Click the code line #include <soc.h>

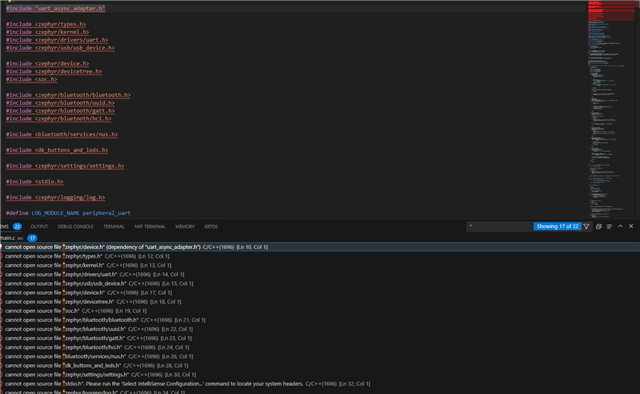pos(31,79)
